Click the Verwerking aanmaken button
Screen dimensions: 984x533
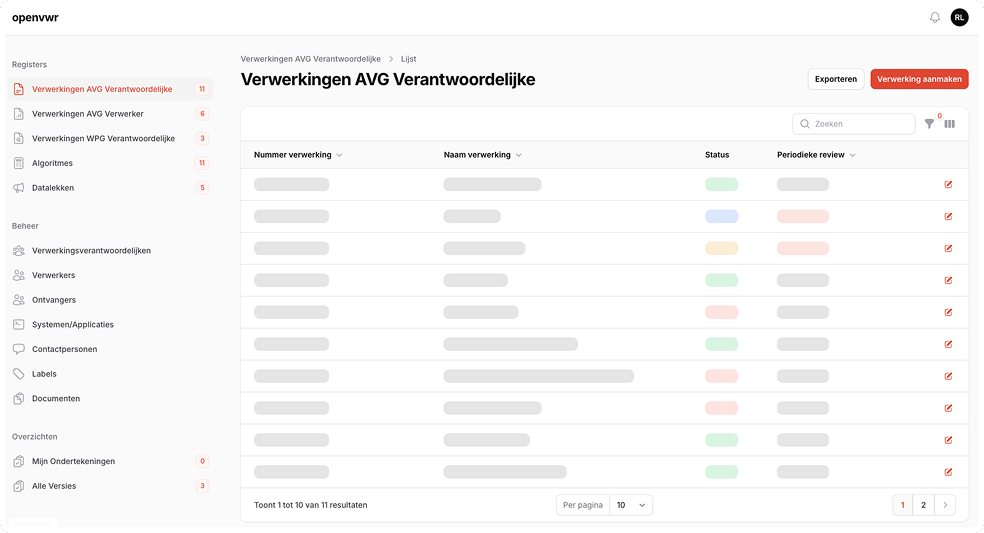(919, 79)
